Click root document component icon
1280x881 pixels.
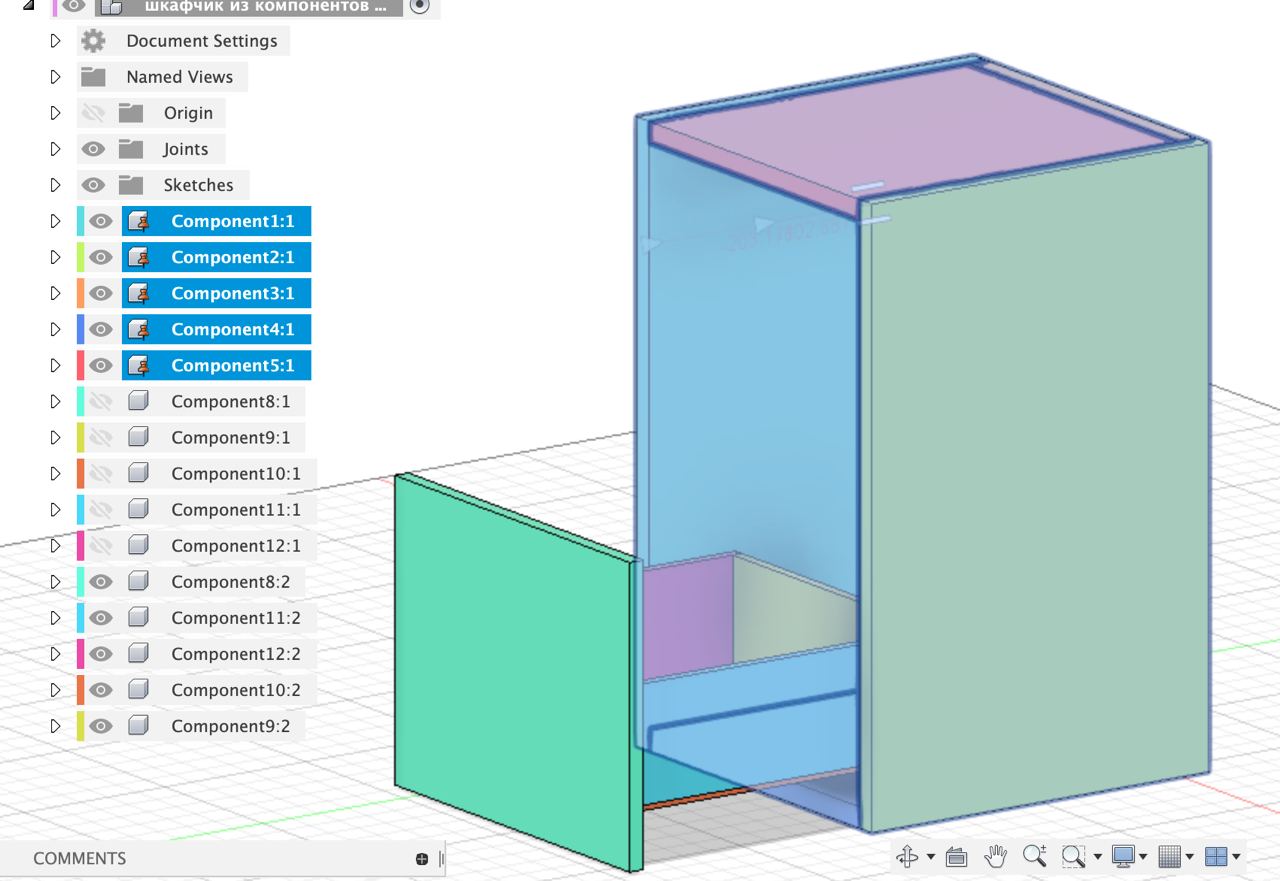tap(111, 6)
